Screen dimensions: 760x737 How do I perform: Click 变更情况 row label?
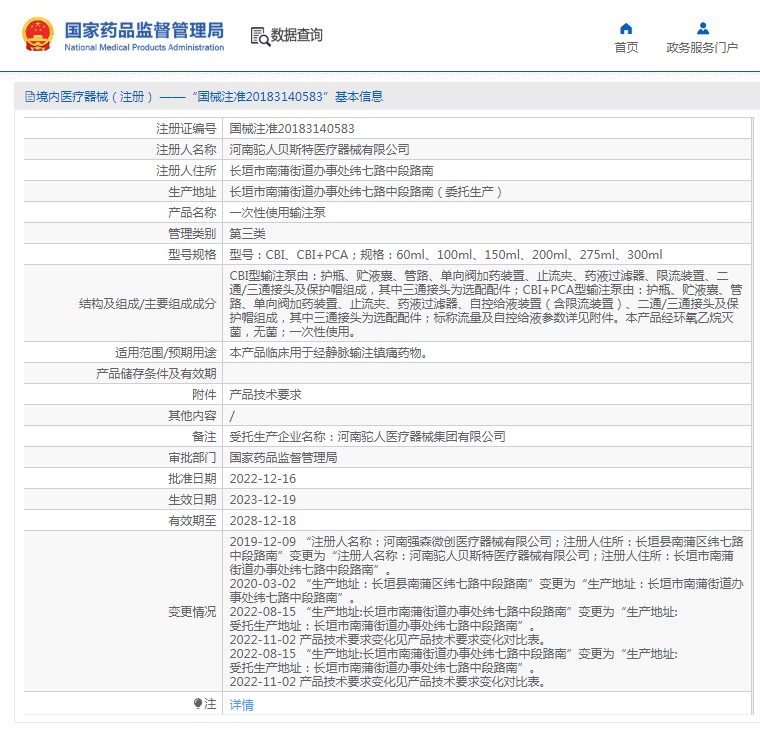click(x=192, y=612)
